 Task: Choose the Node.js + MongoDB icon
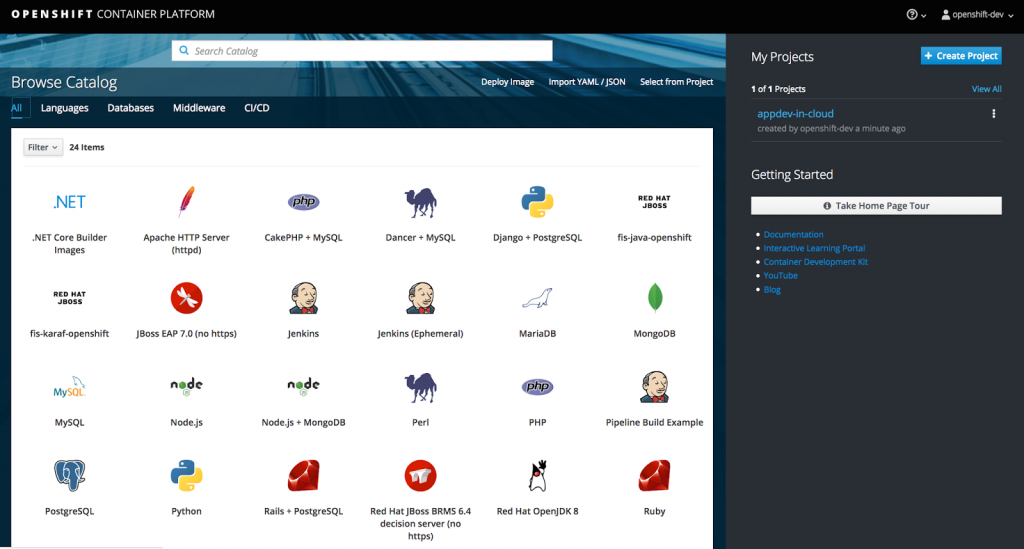(x=304, y=386)
